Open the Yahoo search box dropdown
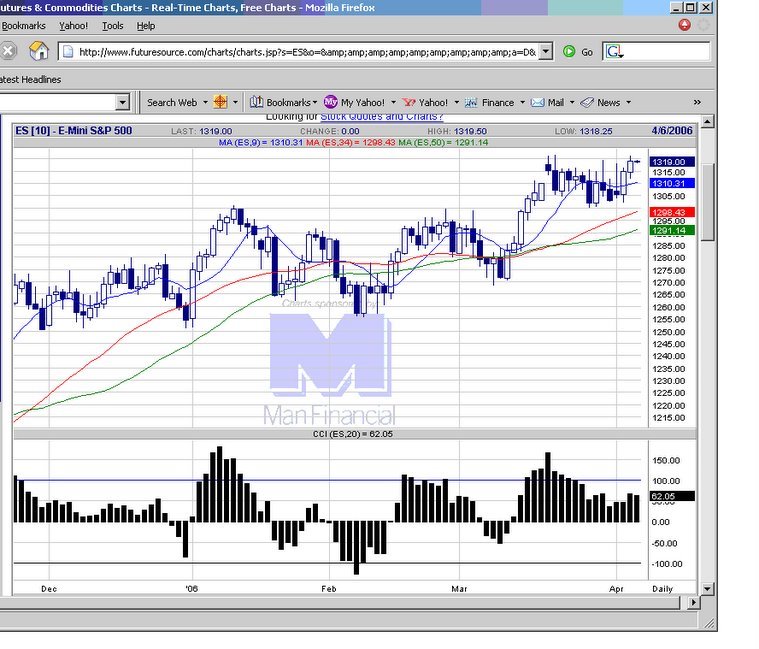This screenshot has width=759, height=649. (x=122, y=102)
